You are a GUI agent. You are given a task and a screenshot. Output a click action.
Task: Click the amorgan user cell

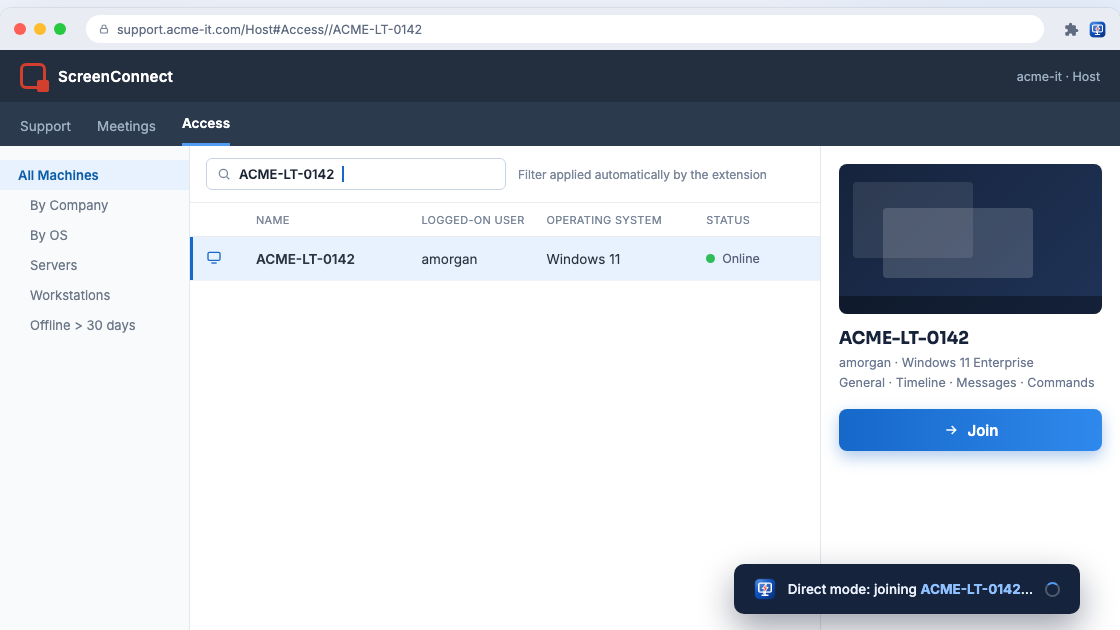point(449,259)
